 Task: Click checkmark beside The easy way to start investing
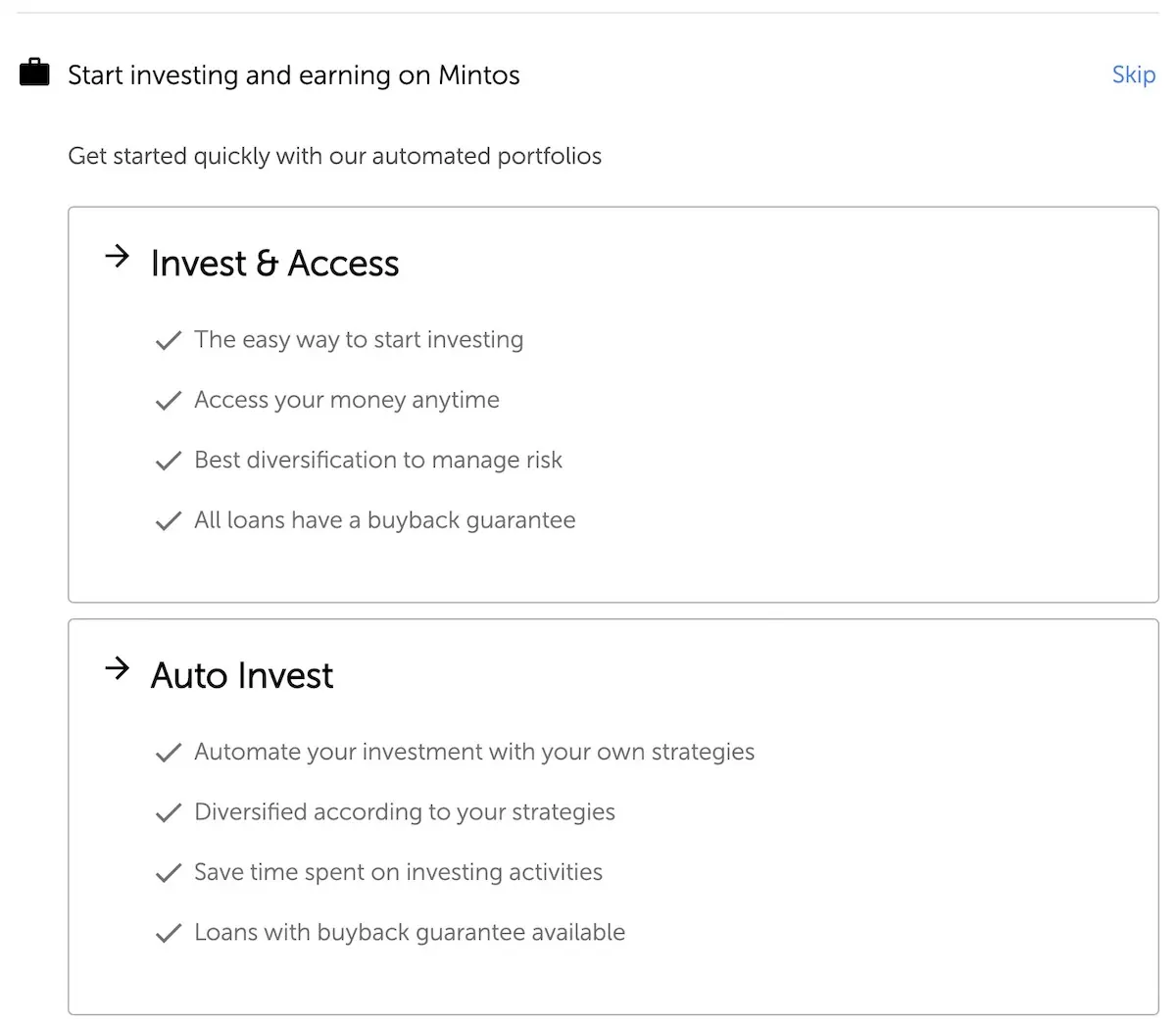pyautogui.click(x=169, y=341)
